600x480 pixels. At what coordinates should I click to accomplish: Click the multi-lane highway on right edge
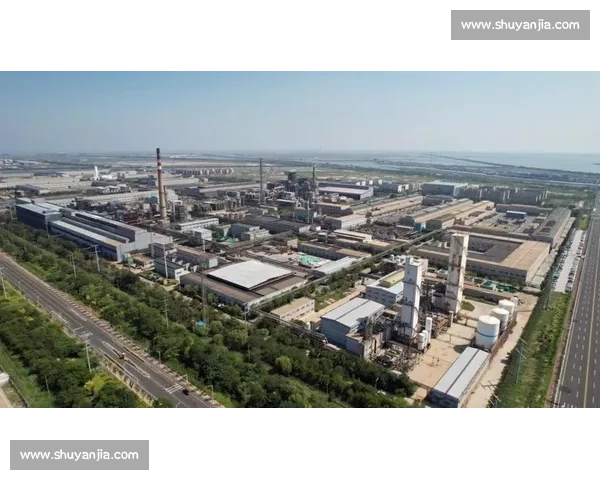(580, 340)
